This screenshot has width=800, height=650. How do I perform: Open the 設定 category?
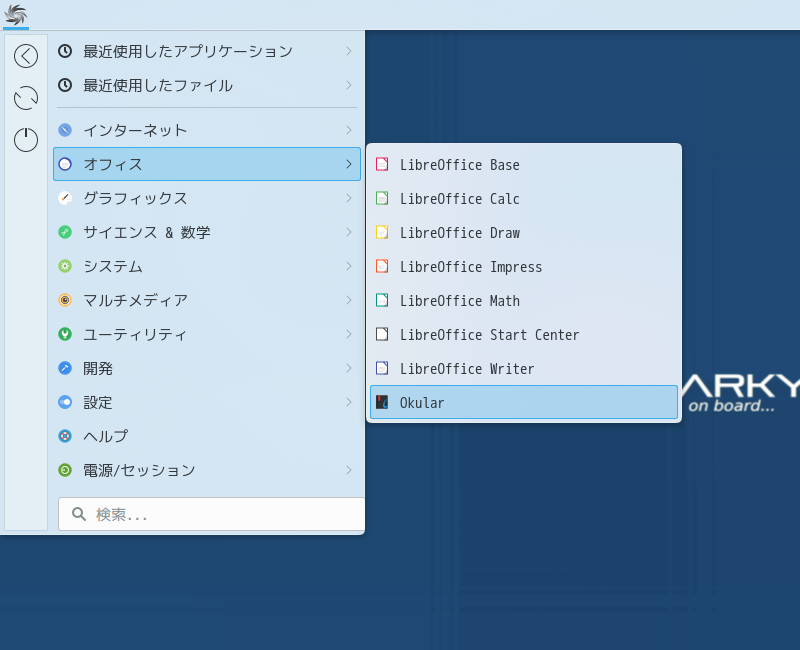pos(207,402)
